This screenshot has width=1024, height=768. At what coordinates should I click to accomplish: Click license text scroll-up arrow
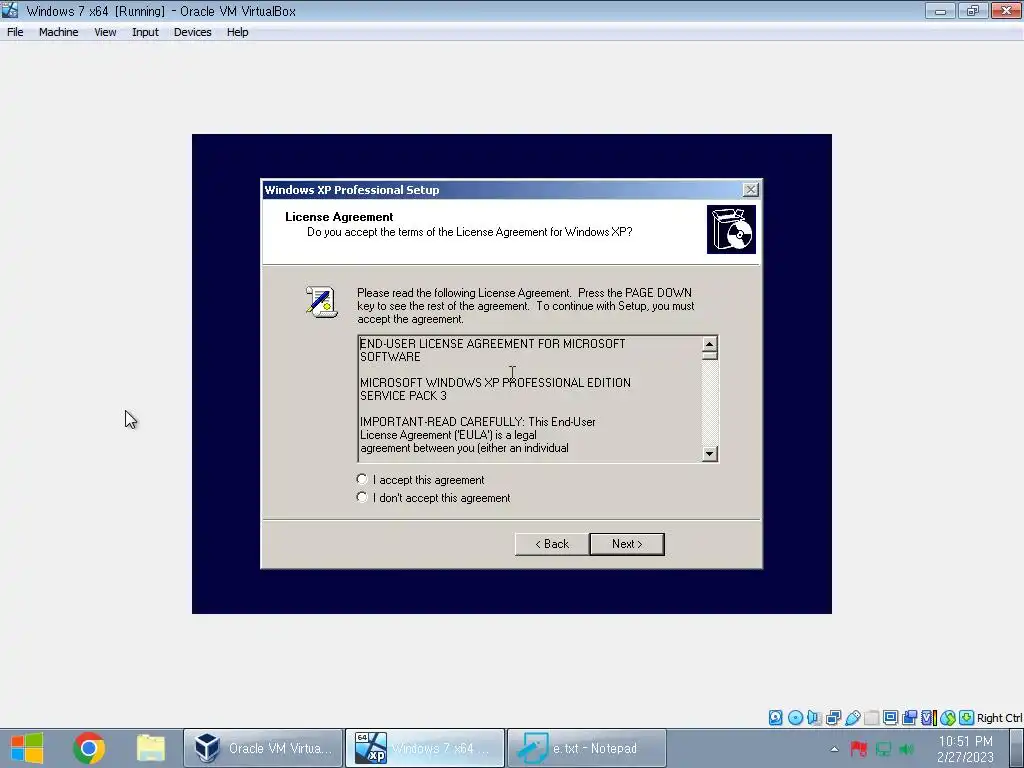pyautogui.click(x=710, y=344)
